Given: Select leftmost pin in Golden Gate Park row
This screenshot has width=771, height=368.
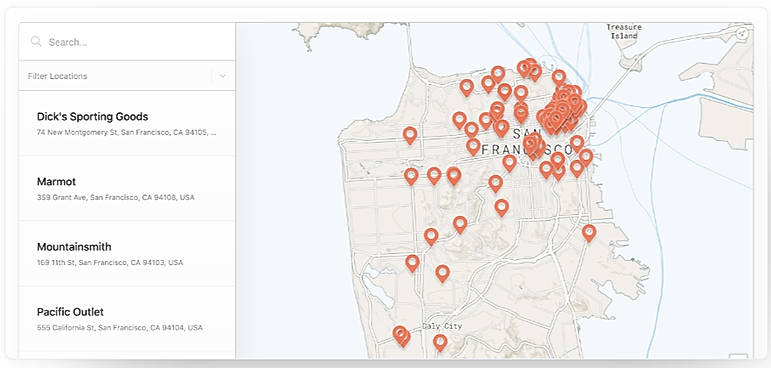Looking at the screenshot, I should click(x=411, y=176).
